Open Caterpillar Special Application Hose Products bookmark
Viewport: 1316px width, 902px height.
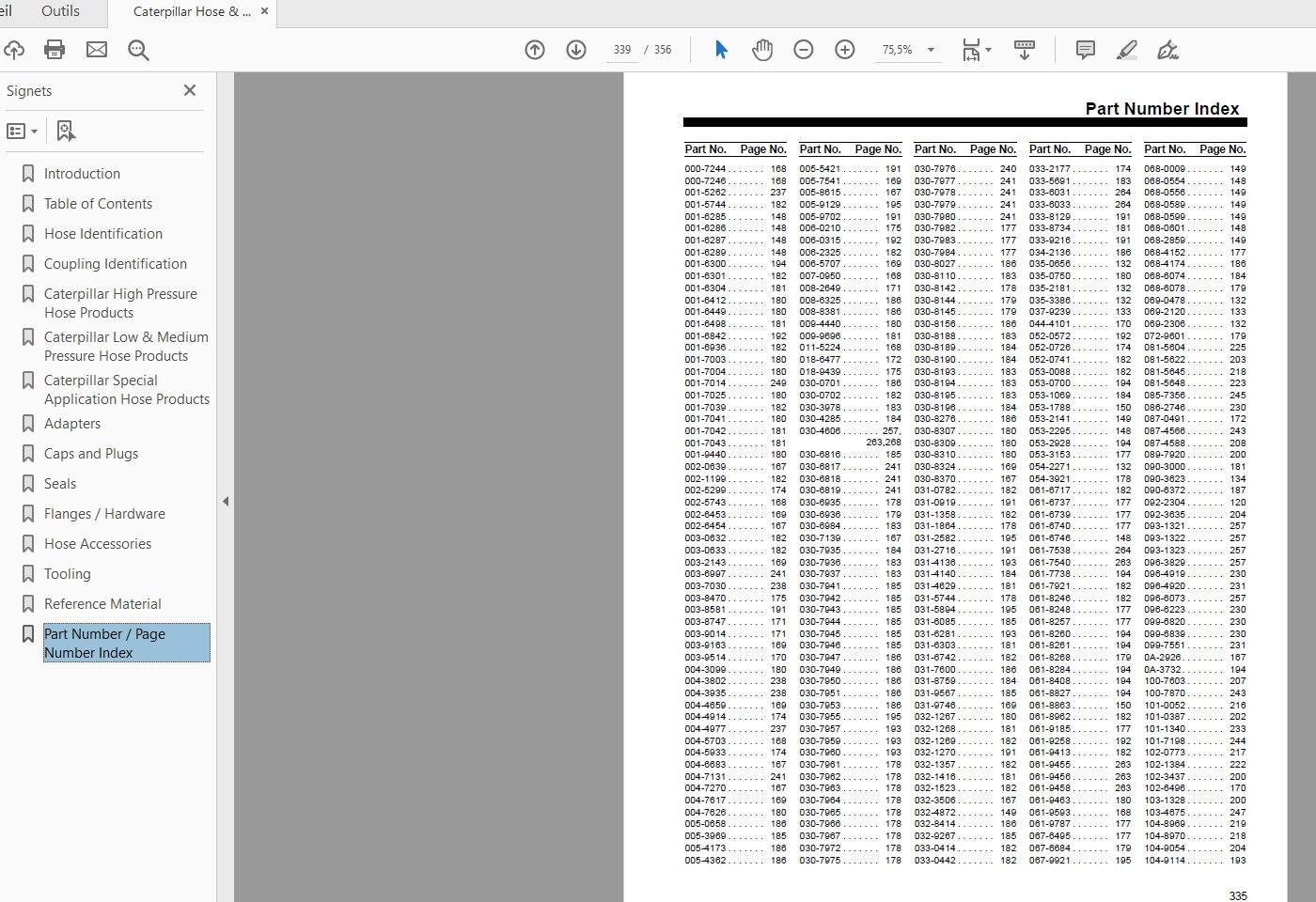(127, 390)
